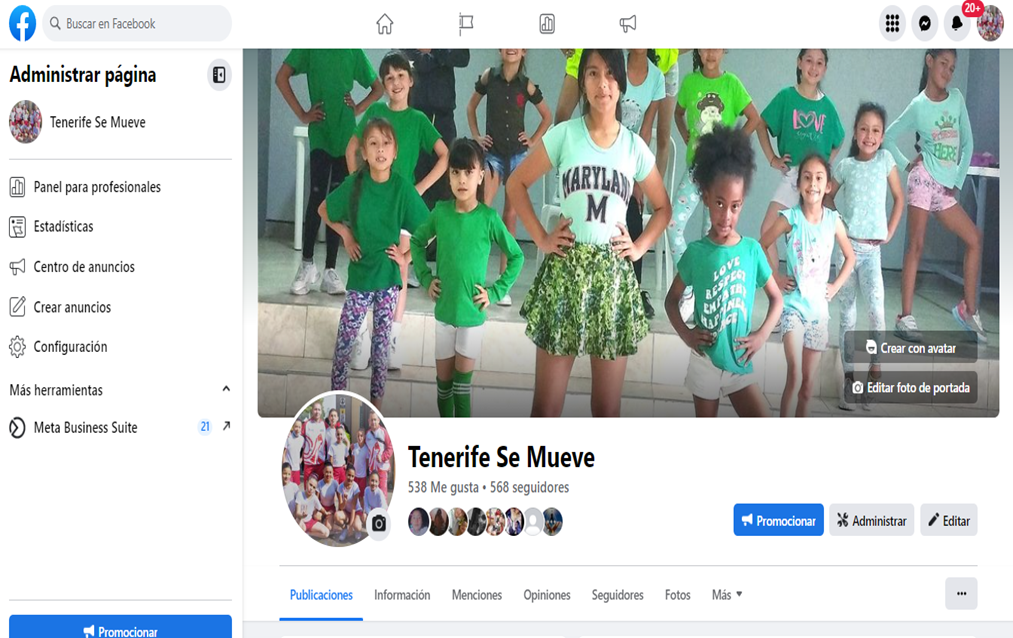
Task: Collapse the Administrar página sidebar panel
Action: pyautogui.click(x=219, y=74)
